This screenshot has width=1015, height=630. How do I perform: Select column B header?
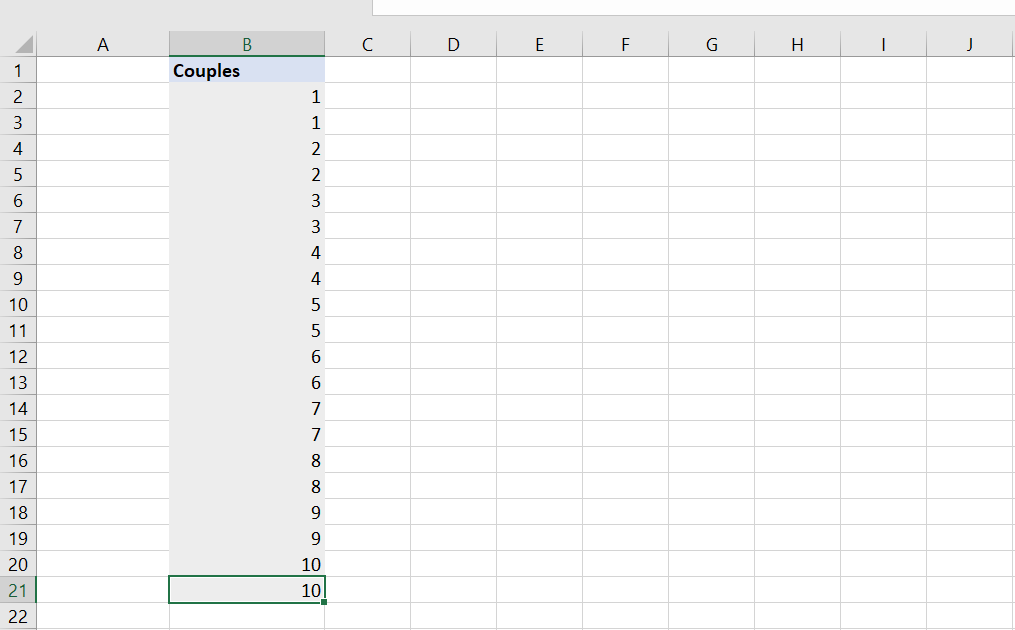point(247,44)
